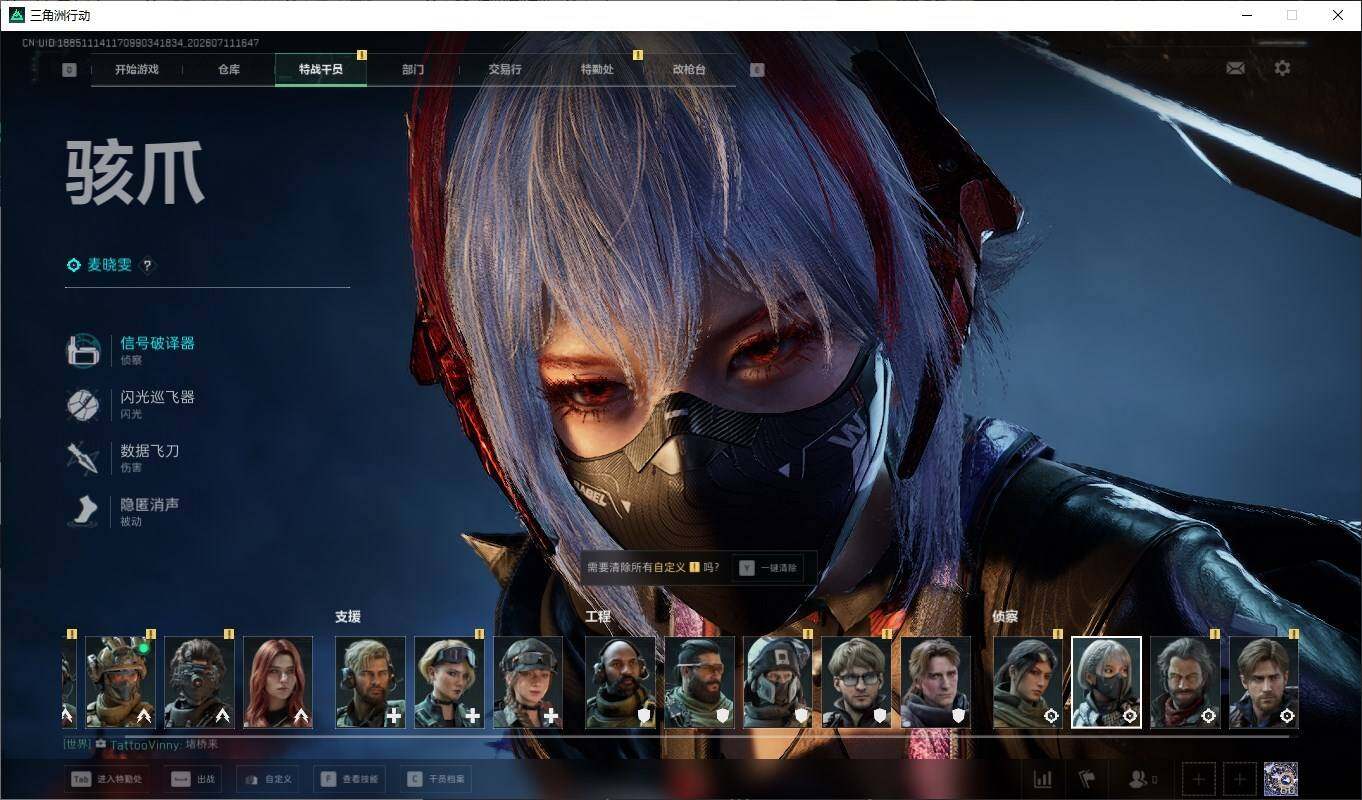Screen dimensions: 1362x800
Task: Pick the tan-helmet operator with green light
Action: click(x=120, y=682)
